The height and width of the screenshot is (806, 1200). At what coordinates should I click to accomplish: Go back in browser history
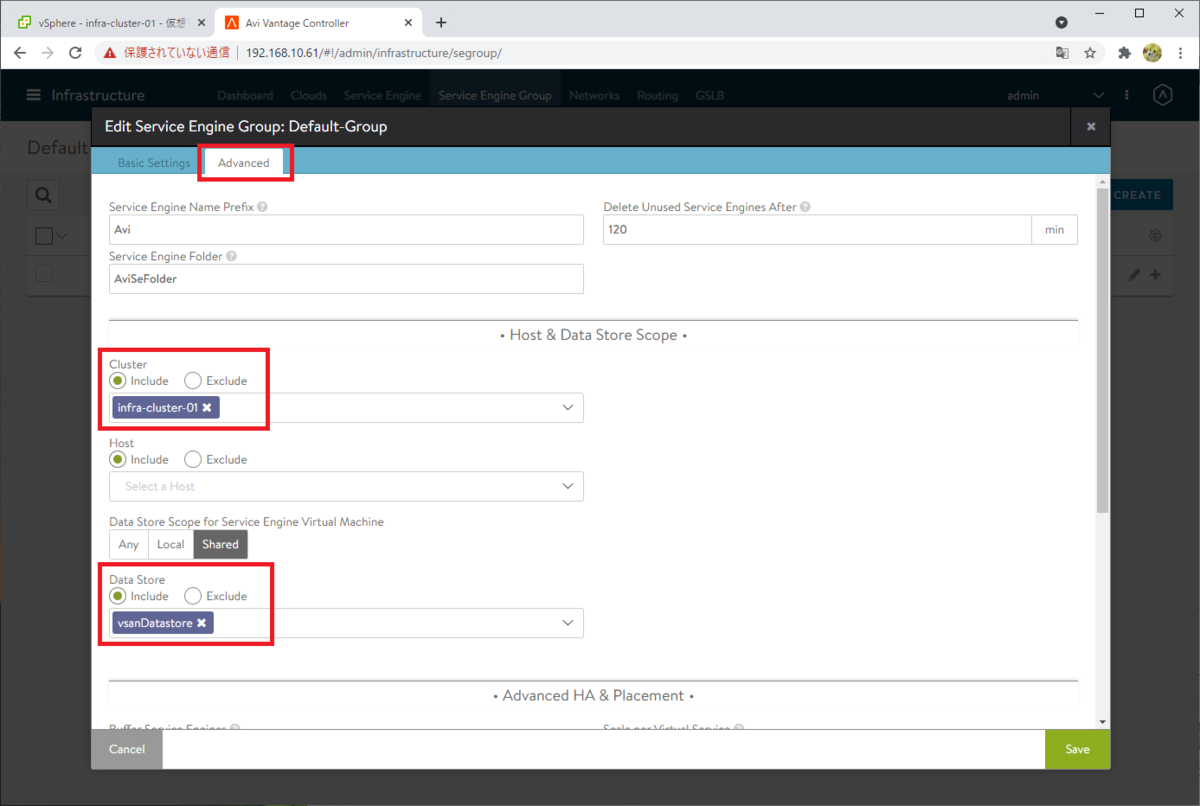click(x=20, y=53)
